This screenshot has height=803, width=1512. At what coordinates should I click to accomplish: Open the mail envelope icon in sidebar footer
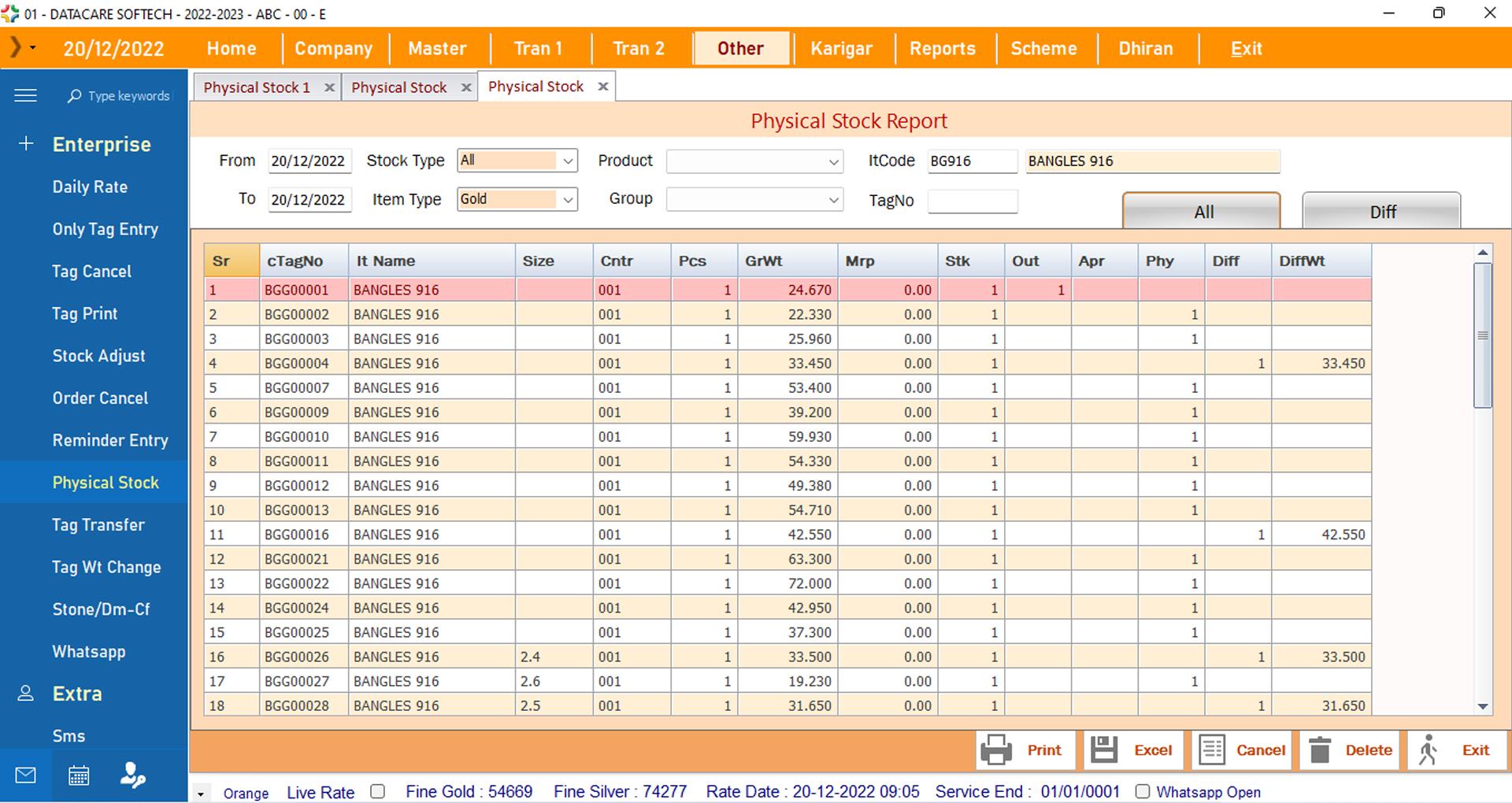[x=26, y=775]
